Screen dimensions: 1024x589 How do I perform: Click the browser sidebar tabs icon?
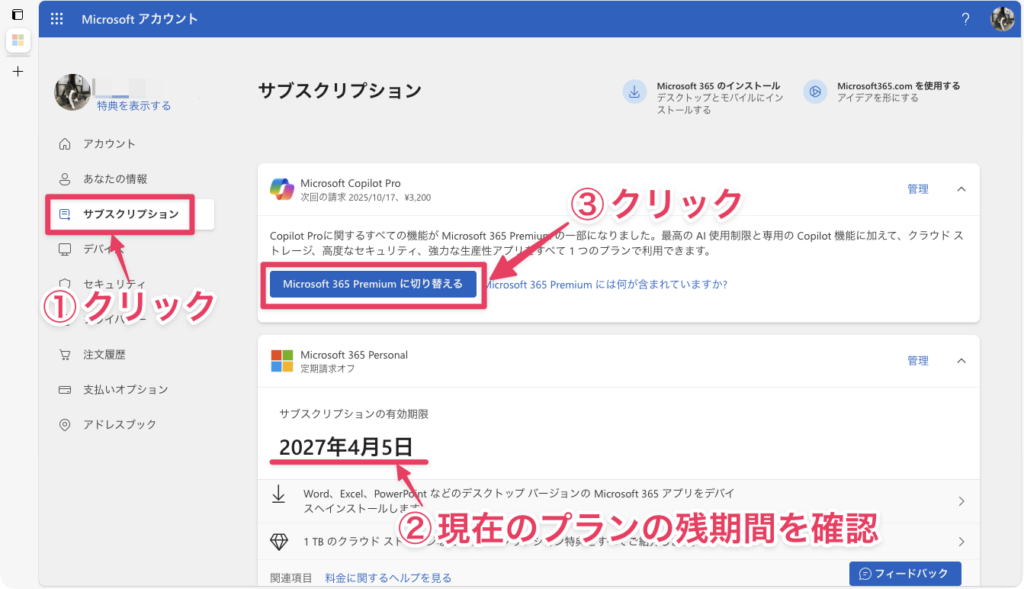17,15
